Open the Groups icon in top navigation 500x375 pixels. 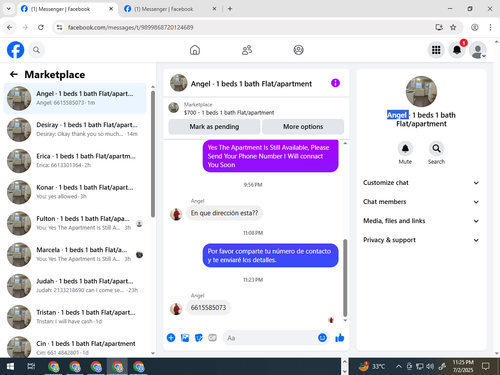[298, 50]
